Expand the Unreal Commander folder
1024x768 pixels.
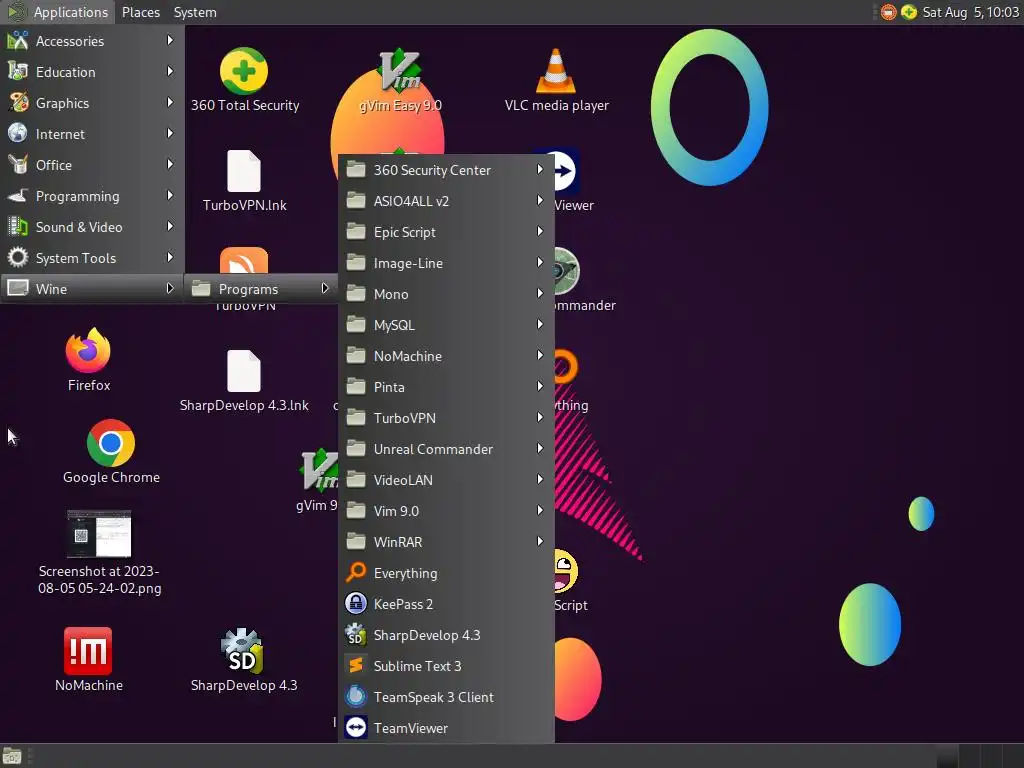pos(446,449)
